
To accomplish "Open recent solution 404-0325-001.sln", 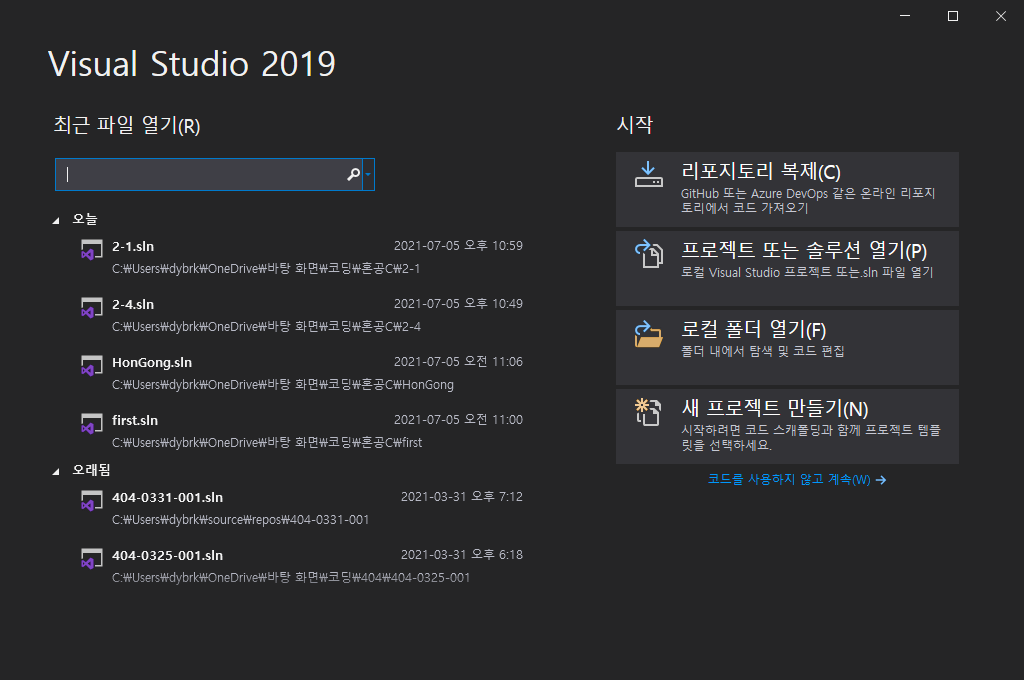I will pos(300,566).
